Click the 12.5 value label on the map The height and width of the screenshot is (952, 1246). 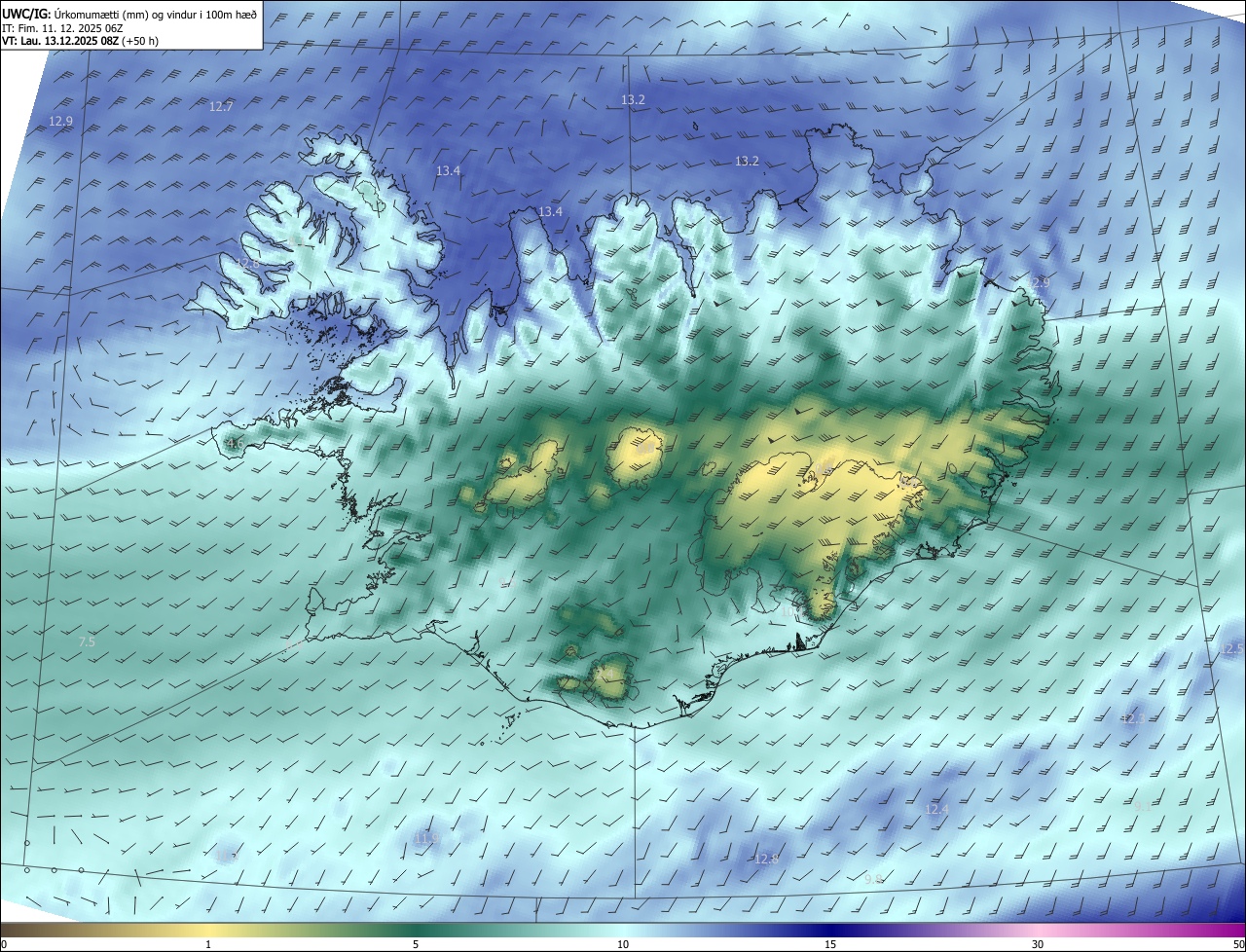(x=1232, y=648)
